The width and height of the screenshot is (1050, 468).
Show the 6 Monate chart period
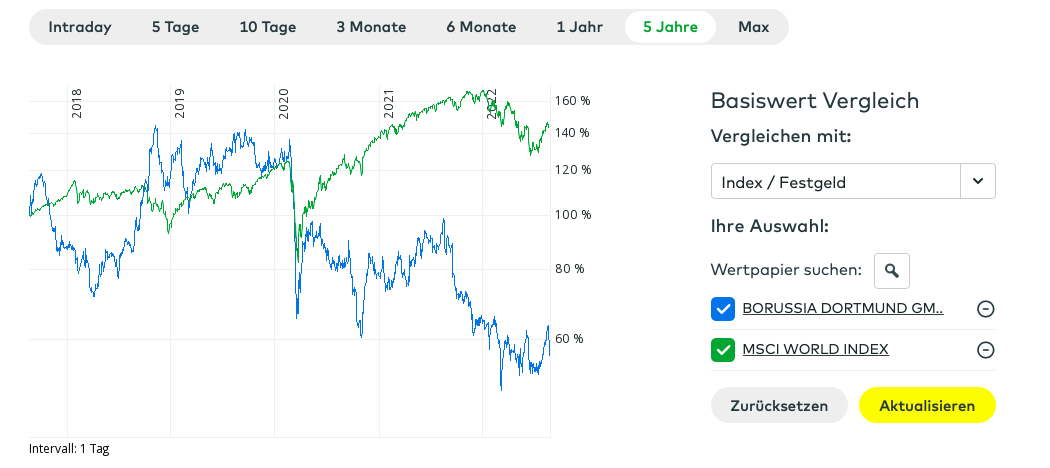point(481,27)
